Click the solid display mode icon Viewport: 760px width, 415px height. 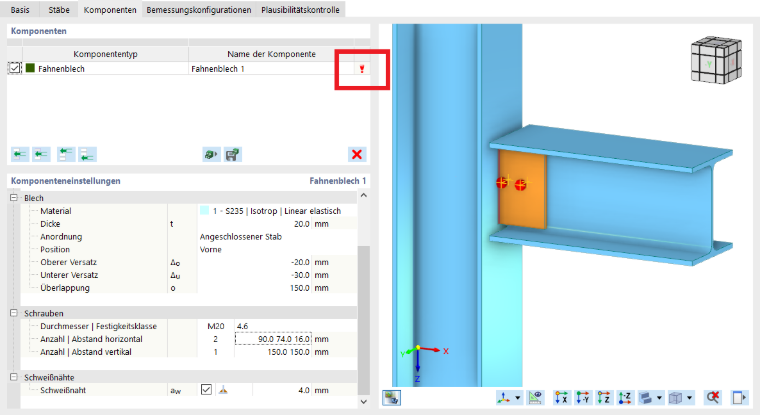tap(646, 398)
